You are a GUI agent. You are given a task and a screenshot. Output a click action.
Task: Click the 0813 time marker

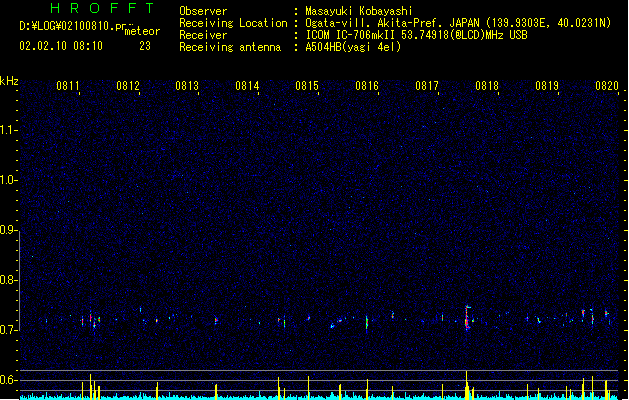[187, 86]
